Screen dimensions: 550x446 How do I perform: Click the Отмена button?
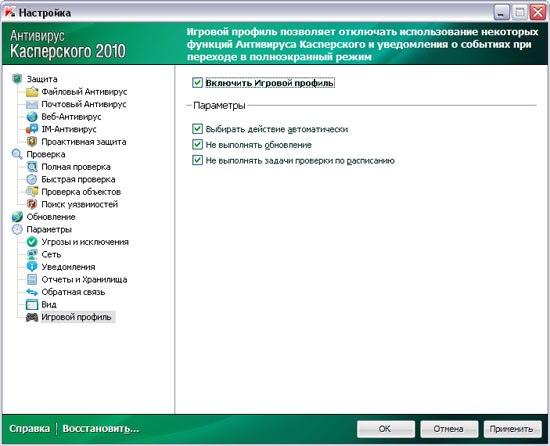tap(449, 429)
